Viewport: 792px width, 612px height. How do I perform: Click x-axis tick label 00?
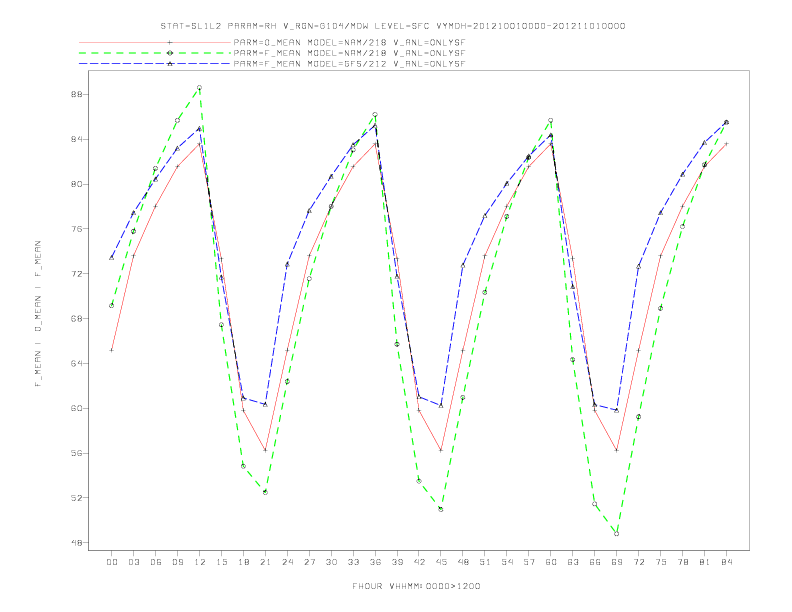click(x=112, y=562)
